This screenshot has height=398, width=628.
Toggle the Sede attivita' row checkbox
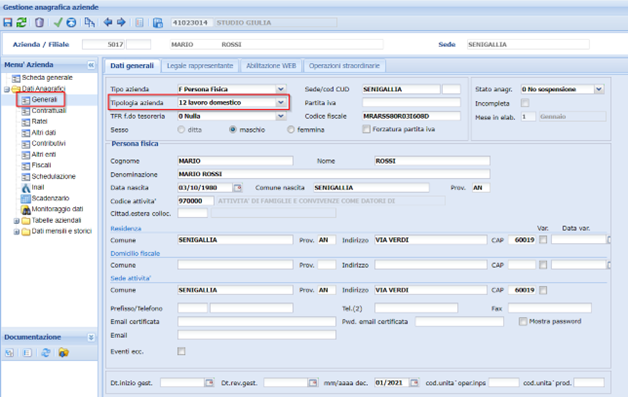[x=543, y=290]
